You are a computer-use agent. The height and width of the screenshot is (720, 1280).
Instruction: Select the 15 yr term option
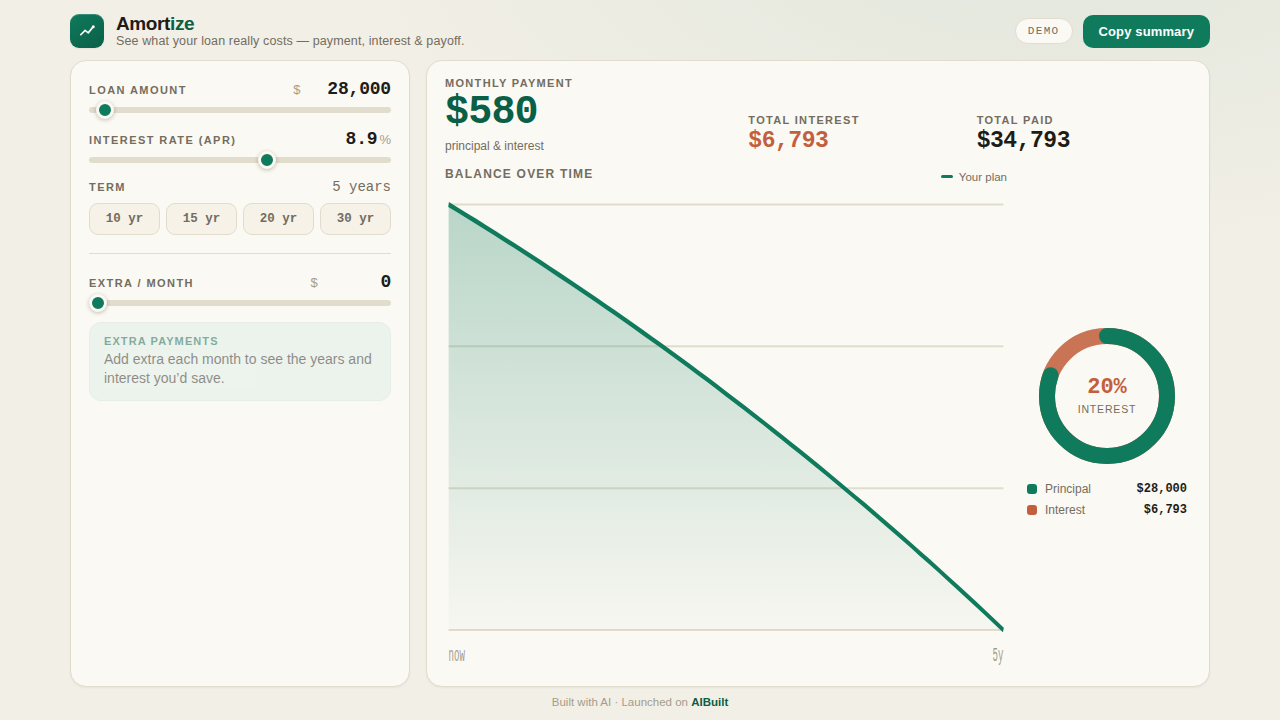click(x=201, y=219)
